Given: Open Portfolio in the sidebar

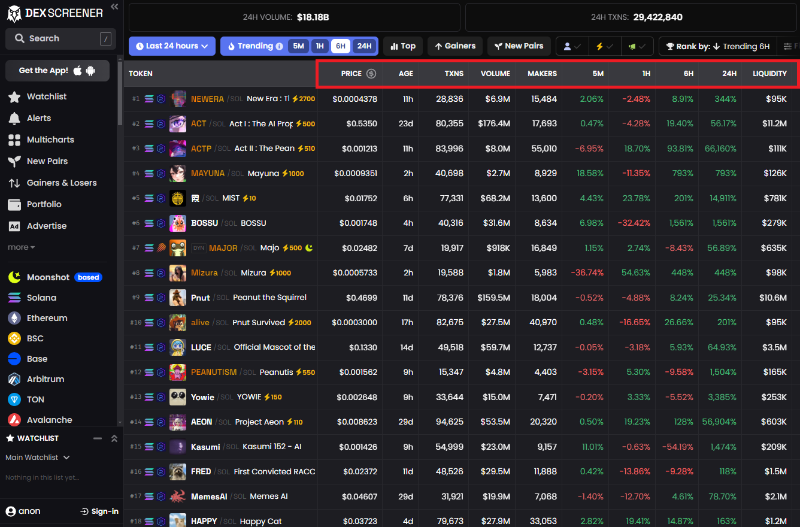Looking at the screenshot, I should tap(35, 204).
